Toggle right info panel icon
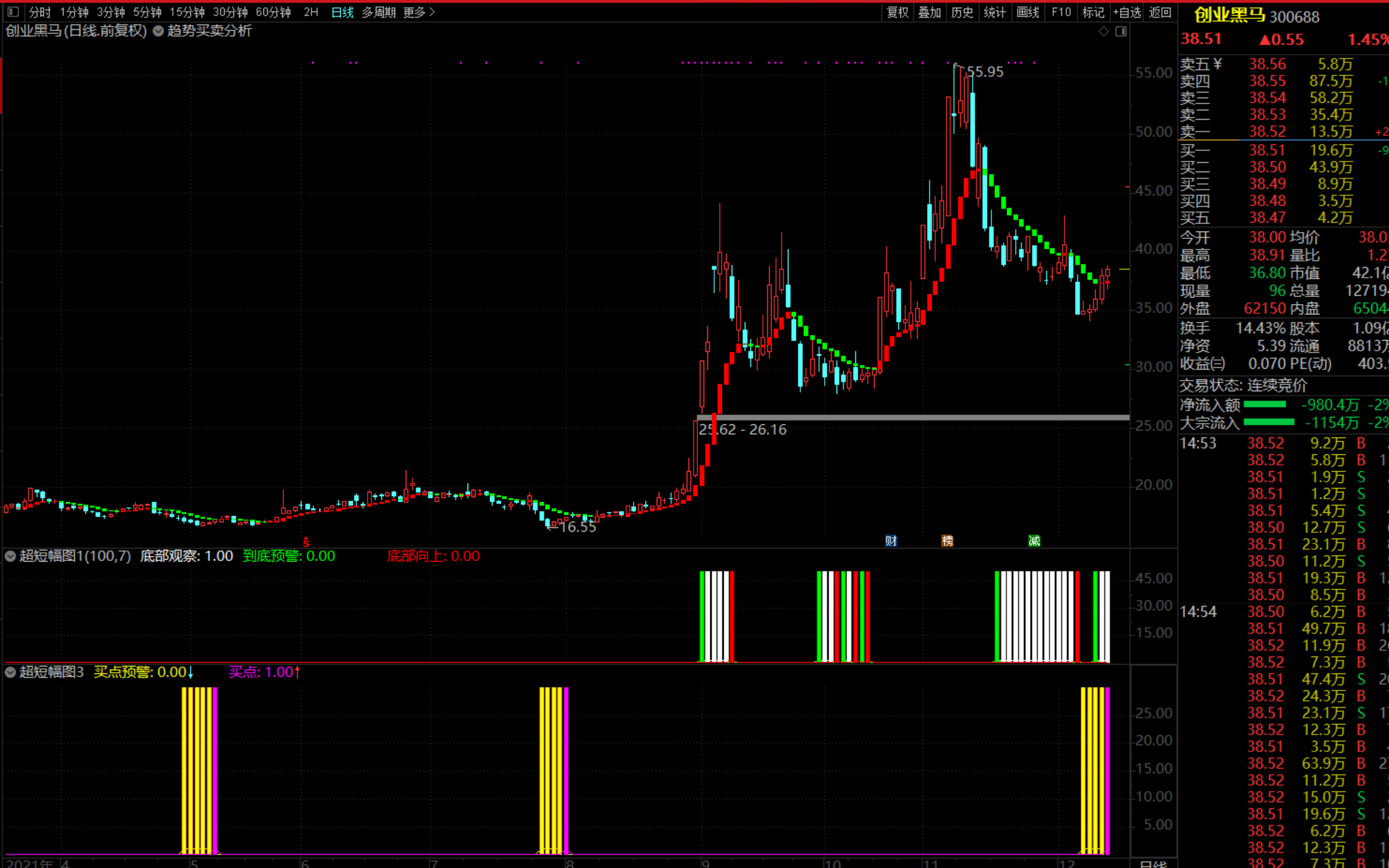The height and width of the screenshot is (868, 1389). [x=1121, y=31]
